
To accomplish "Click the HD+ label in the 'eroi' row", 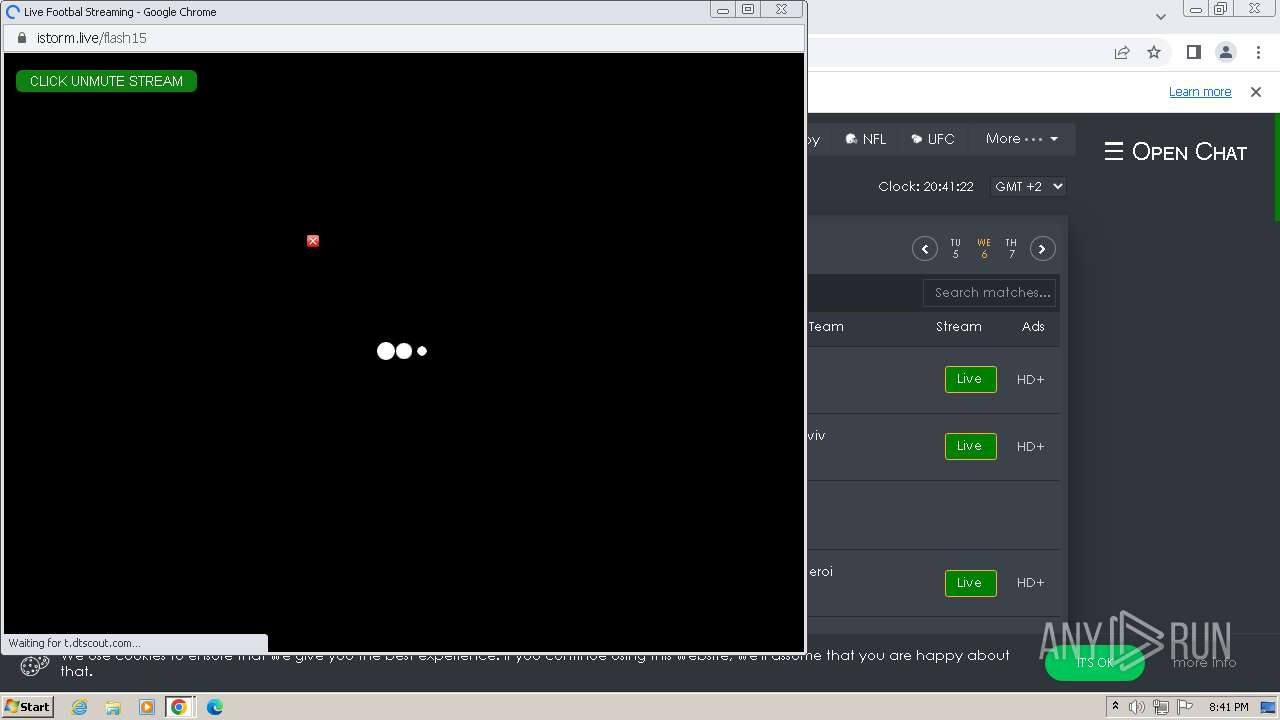I will pos(1030,583).
